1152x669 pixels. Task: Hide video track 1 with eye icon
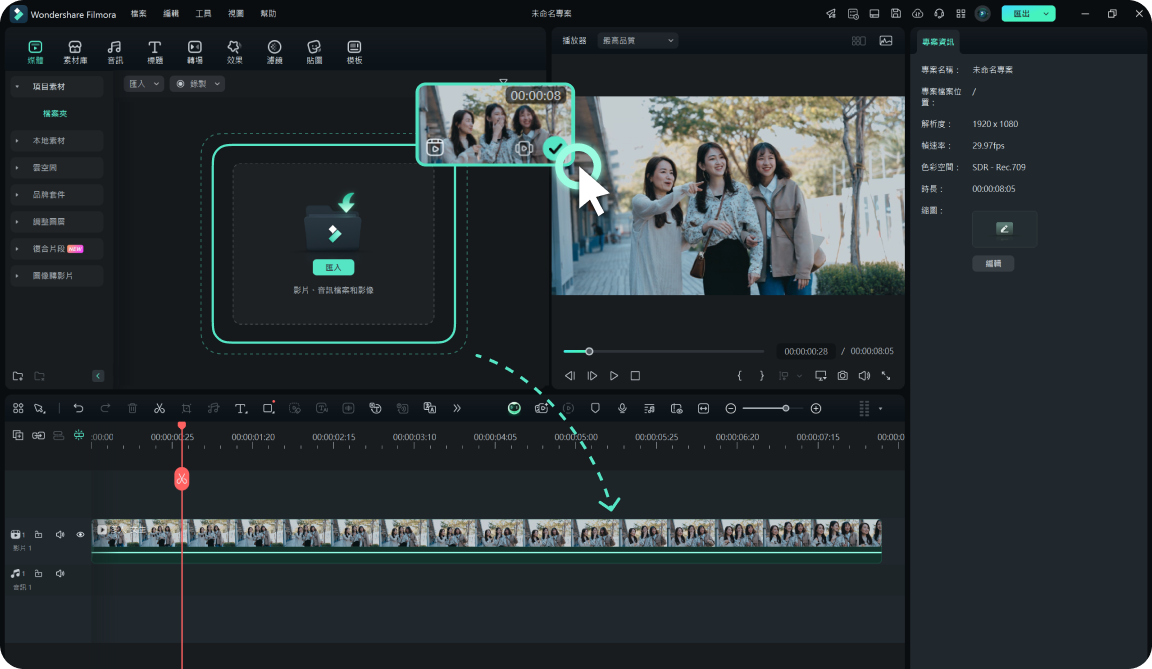pos(80,535)
